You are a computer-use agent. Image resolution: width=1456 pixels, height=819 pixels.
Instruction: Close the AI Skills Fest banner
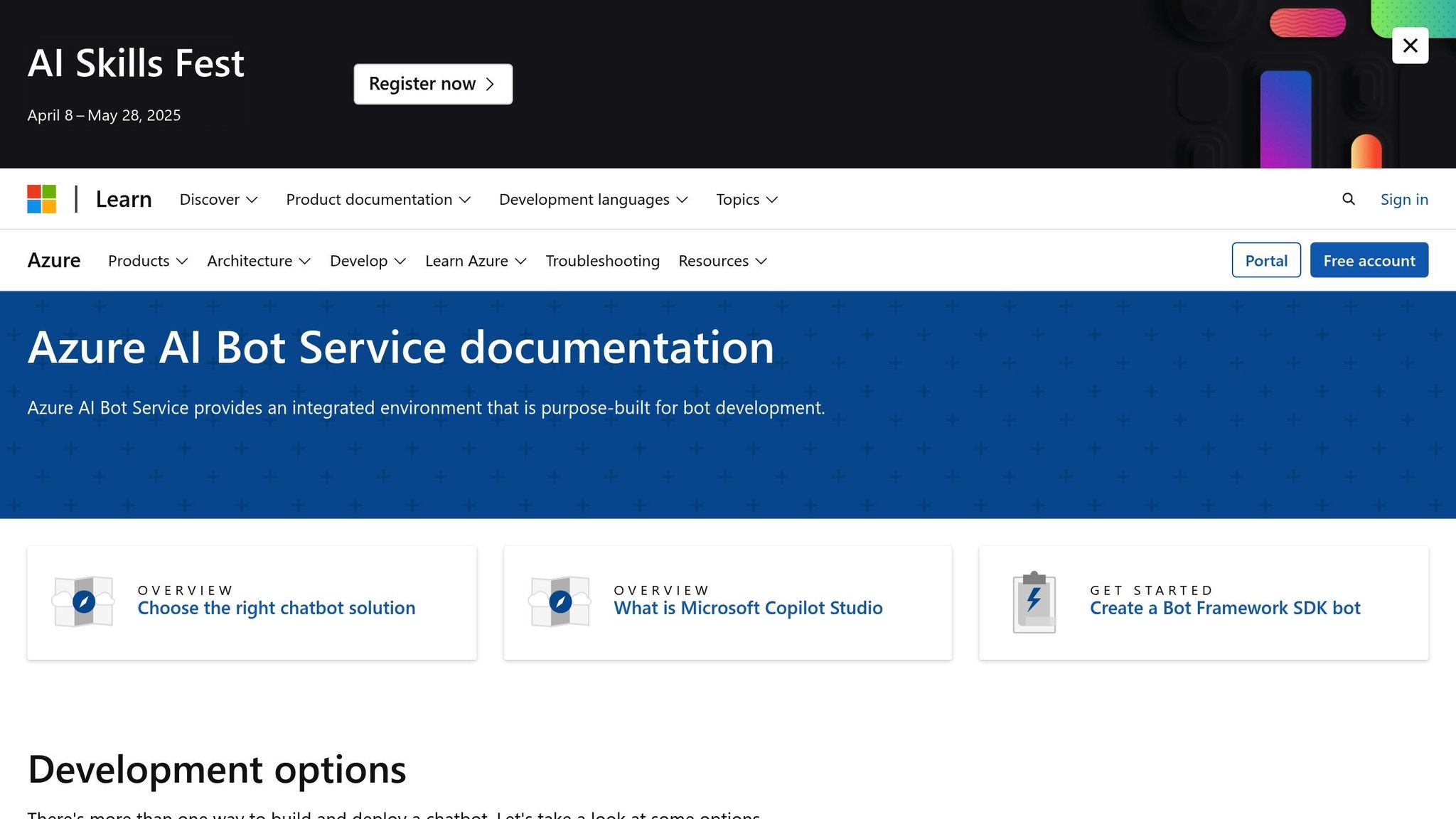coord(1410,45)
